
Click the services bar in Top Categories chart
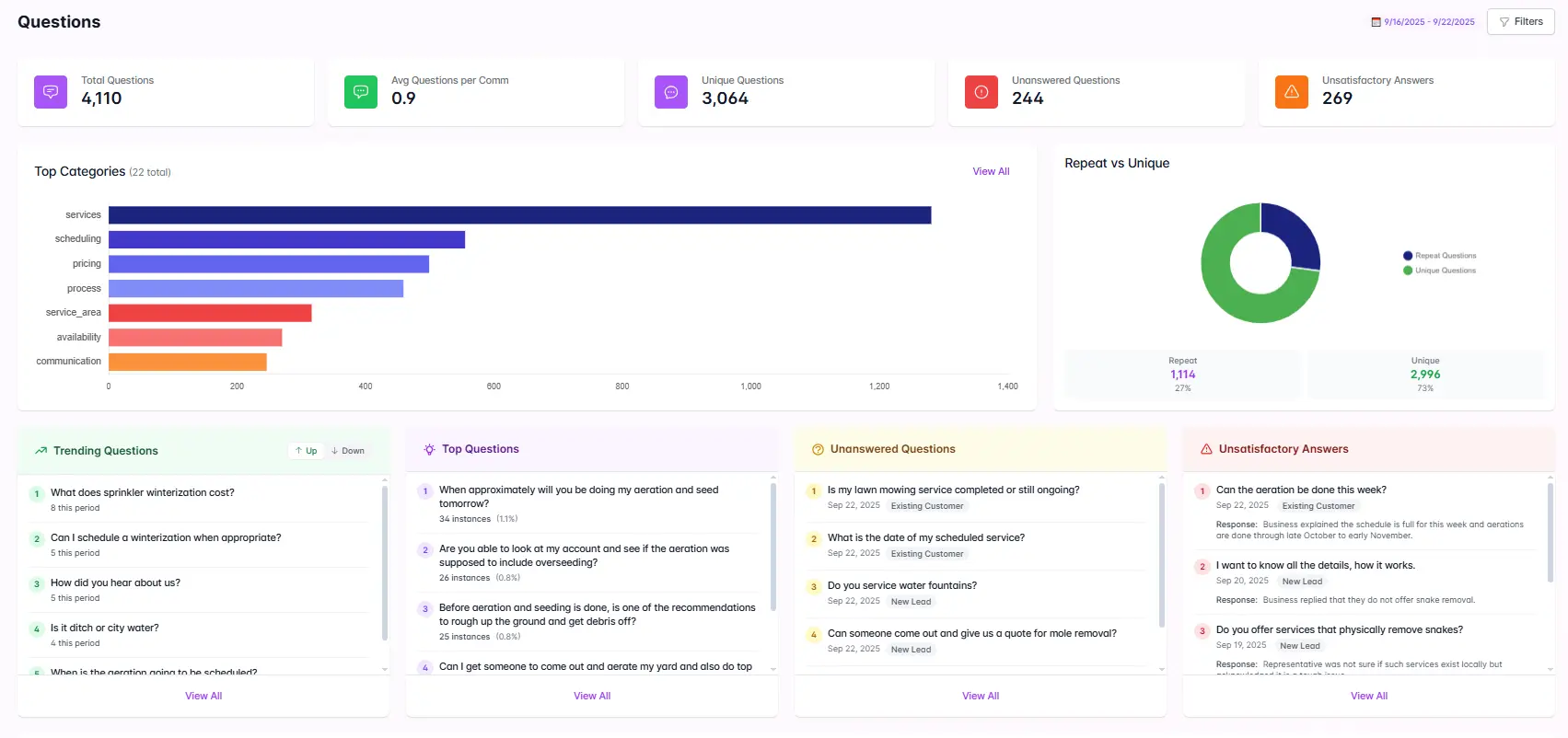519,215
